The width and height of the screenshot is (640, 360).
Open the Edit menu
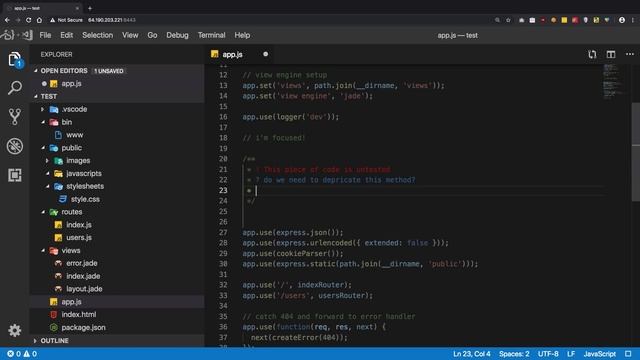pos(67,35)
